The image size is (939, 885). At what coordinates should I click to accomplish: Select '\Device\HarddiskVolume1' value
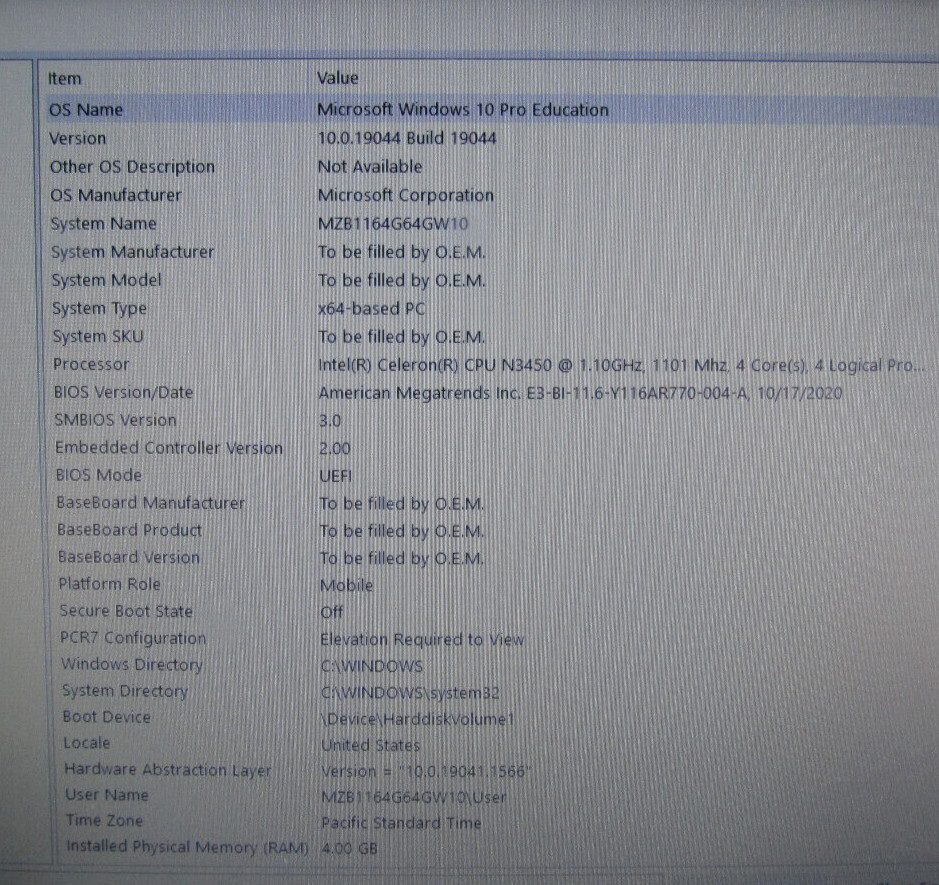(417, 719)
